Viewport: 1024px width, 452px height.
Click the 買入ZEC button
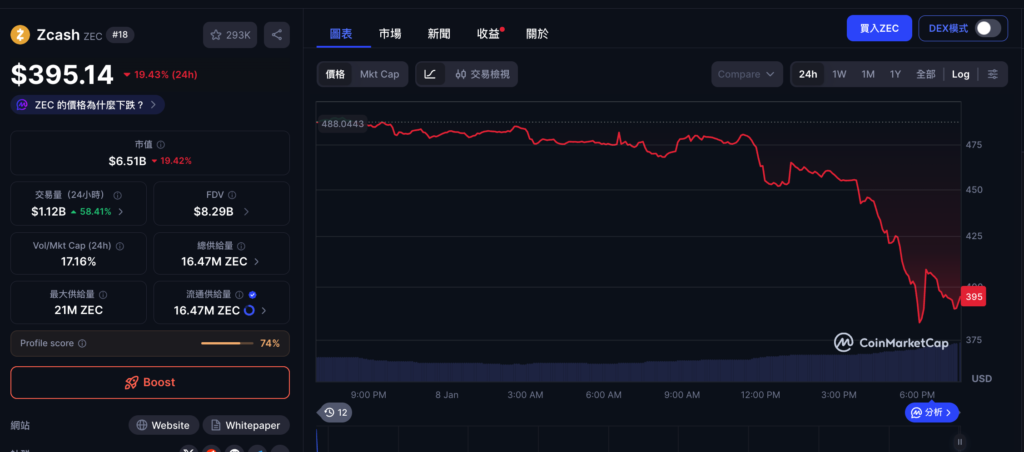tap(878, 28)
